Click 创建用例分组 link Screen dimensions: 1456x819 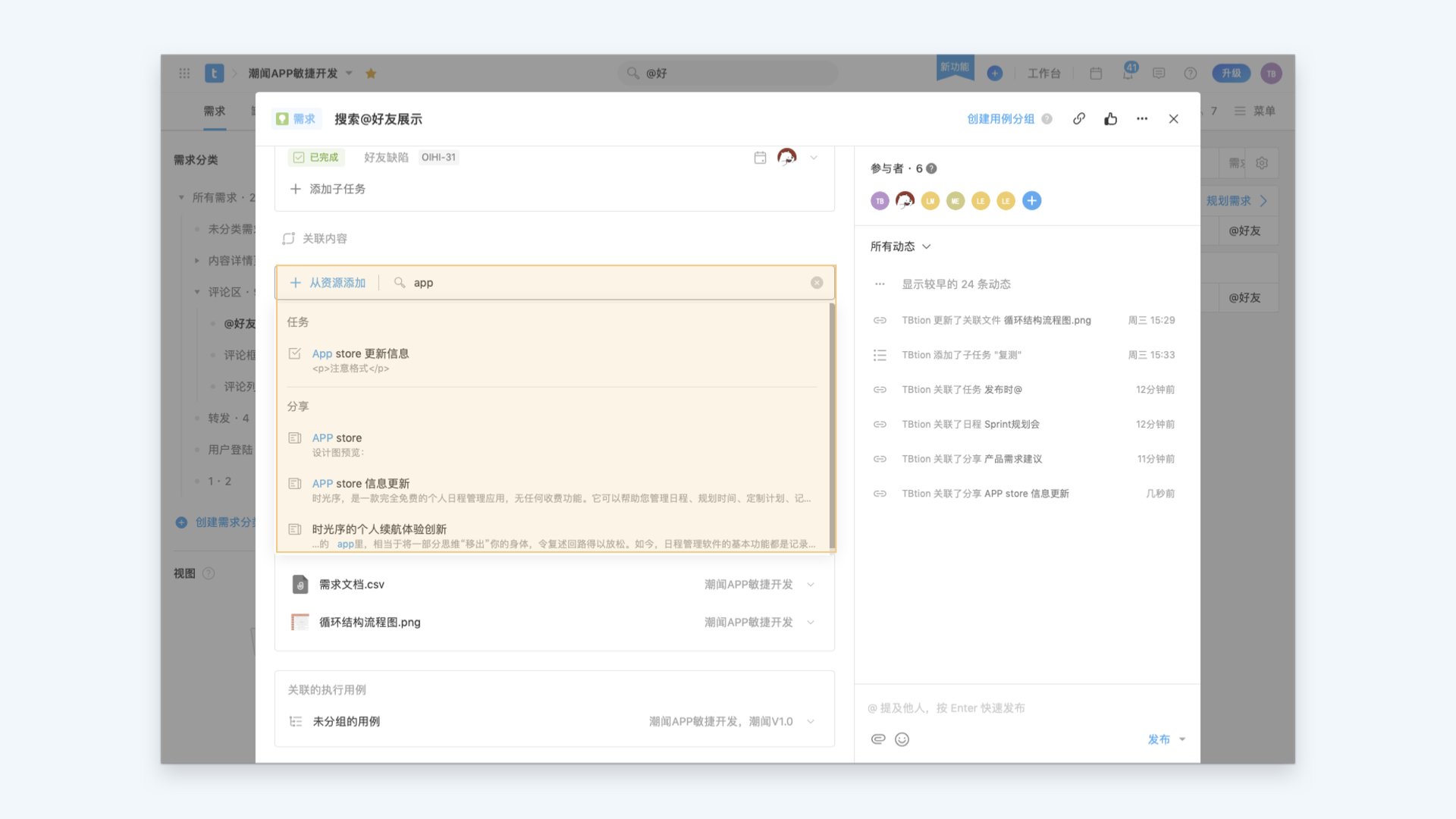click(1000, 119)
